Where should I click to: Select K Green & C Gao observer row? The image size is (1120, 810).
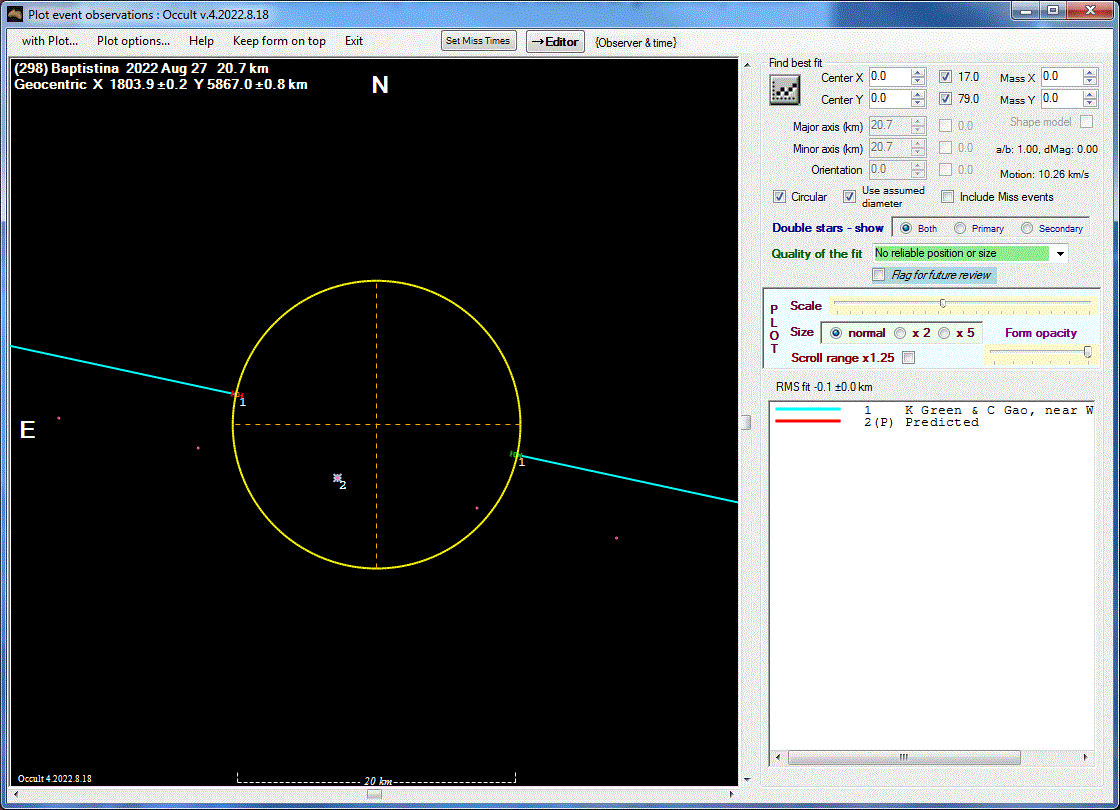(x=933, y=410)
